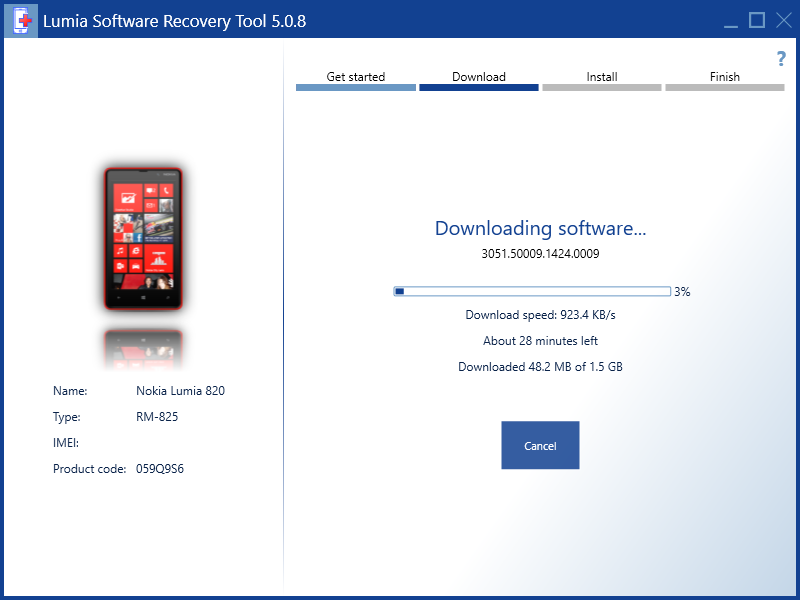Click the Nokia Lumia 820 phone image
The height and width of the screenshot is (600, 800).
click(x=143, y=239)
